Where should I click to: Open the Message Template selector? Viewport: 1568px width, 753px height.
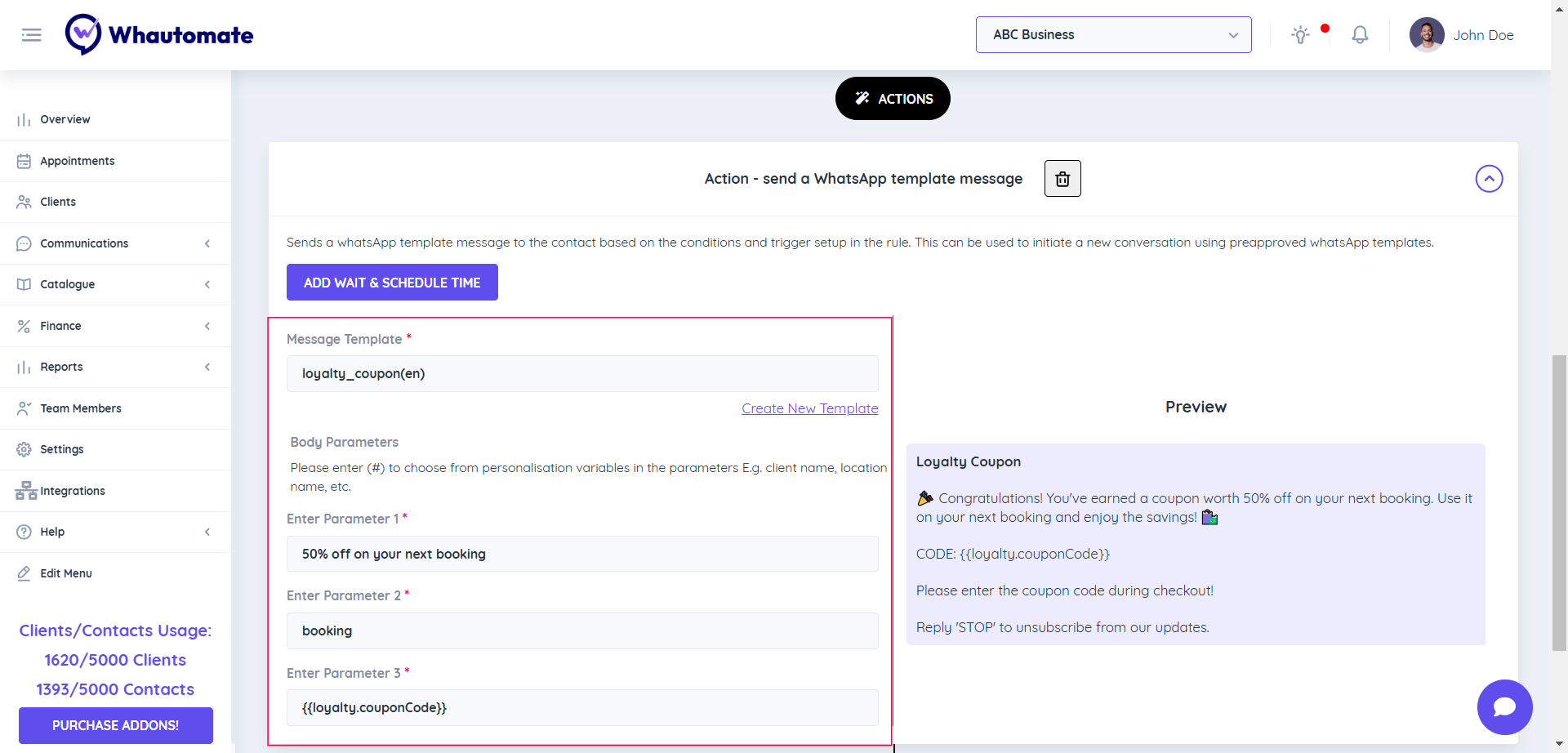tap(582, 374)
